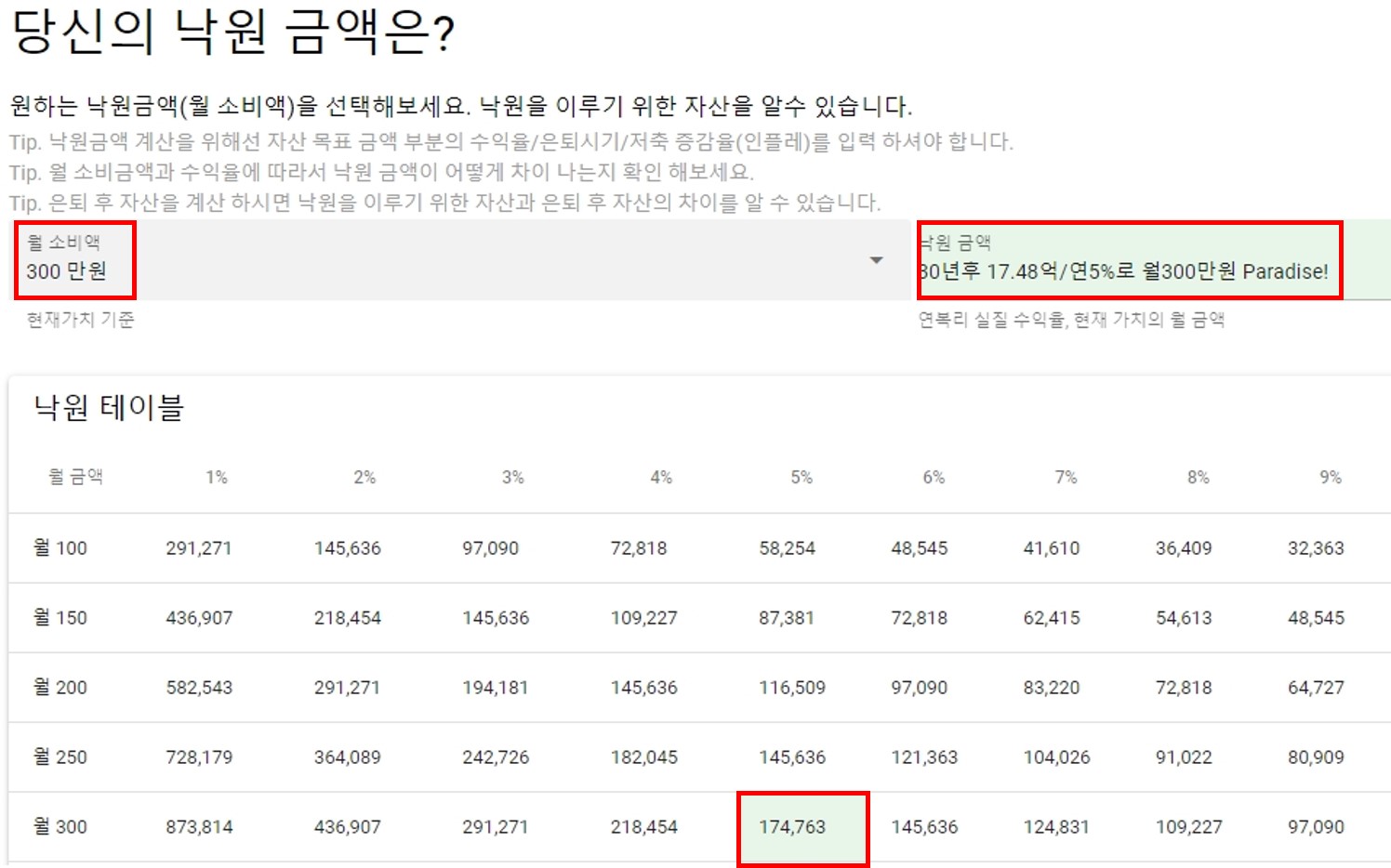Image resolution: width=1391 pixels, height=868 pixels.
Task: Click the 2% column header
Action: tap(364, 477)
